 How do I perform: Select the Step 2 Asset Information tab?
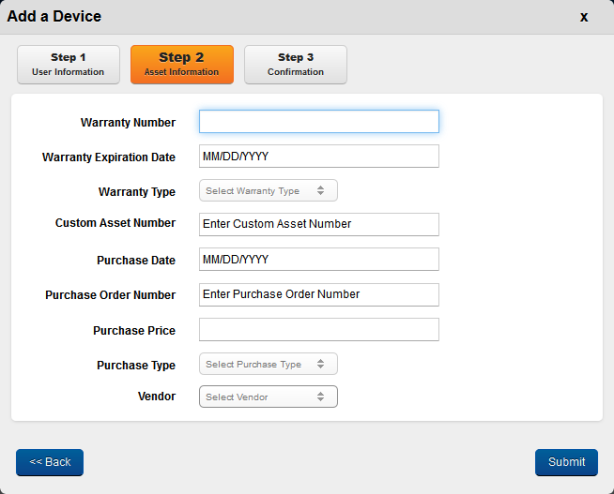(182, 65)
